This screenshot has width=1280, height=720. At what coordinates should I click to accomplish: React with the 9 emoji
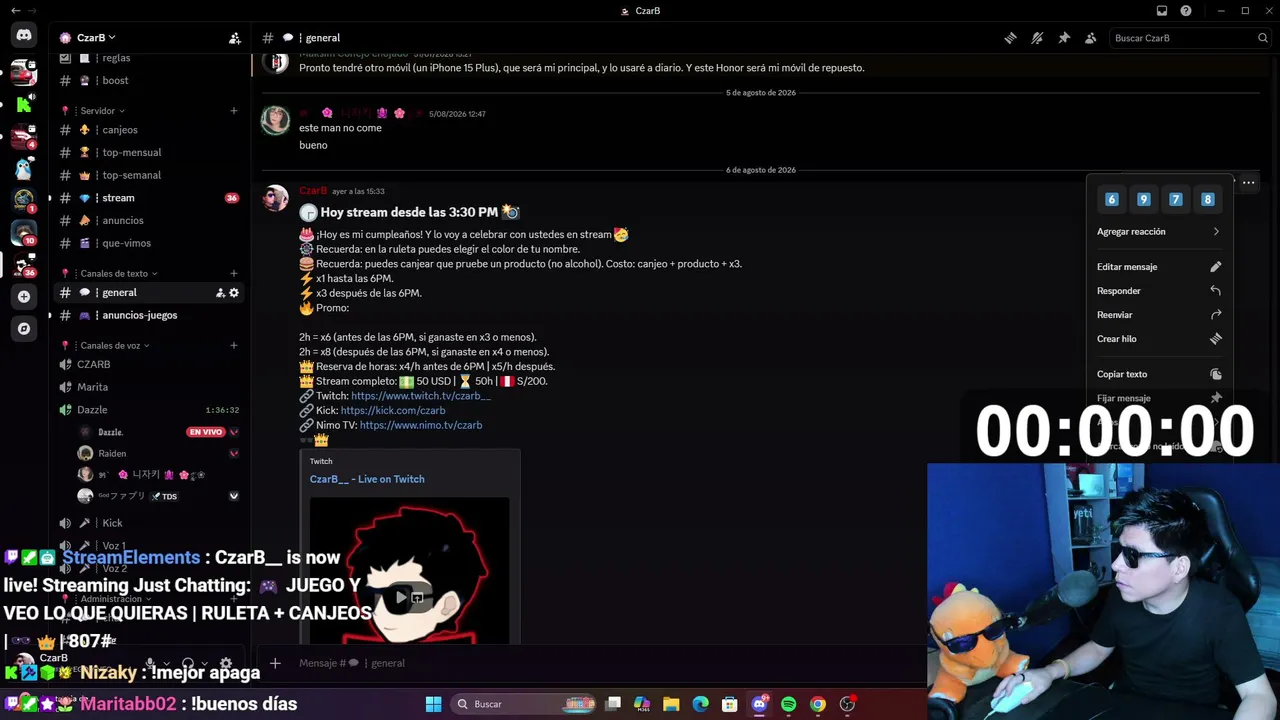tap(1143, 199)
